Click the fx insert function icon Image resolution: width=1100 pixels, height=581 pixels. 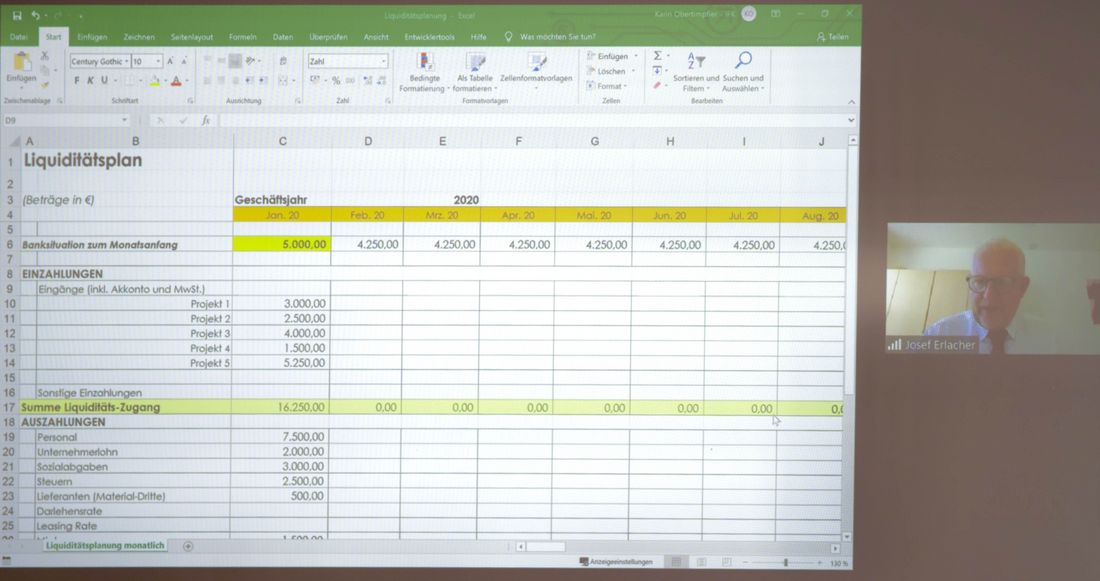(x=206, y=120)
